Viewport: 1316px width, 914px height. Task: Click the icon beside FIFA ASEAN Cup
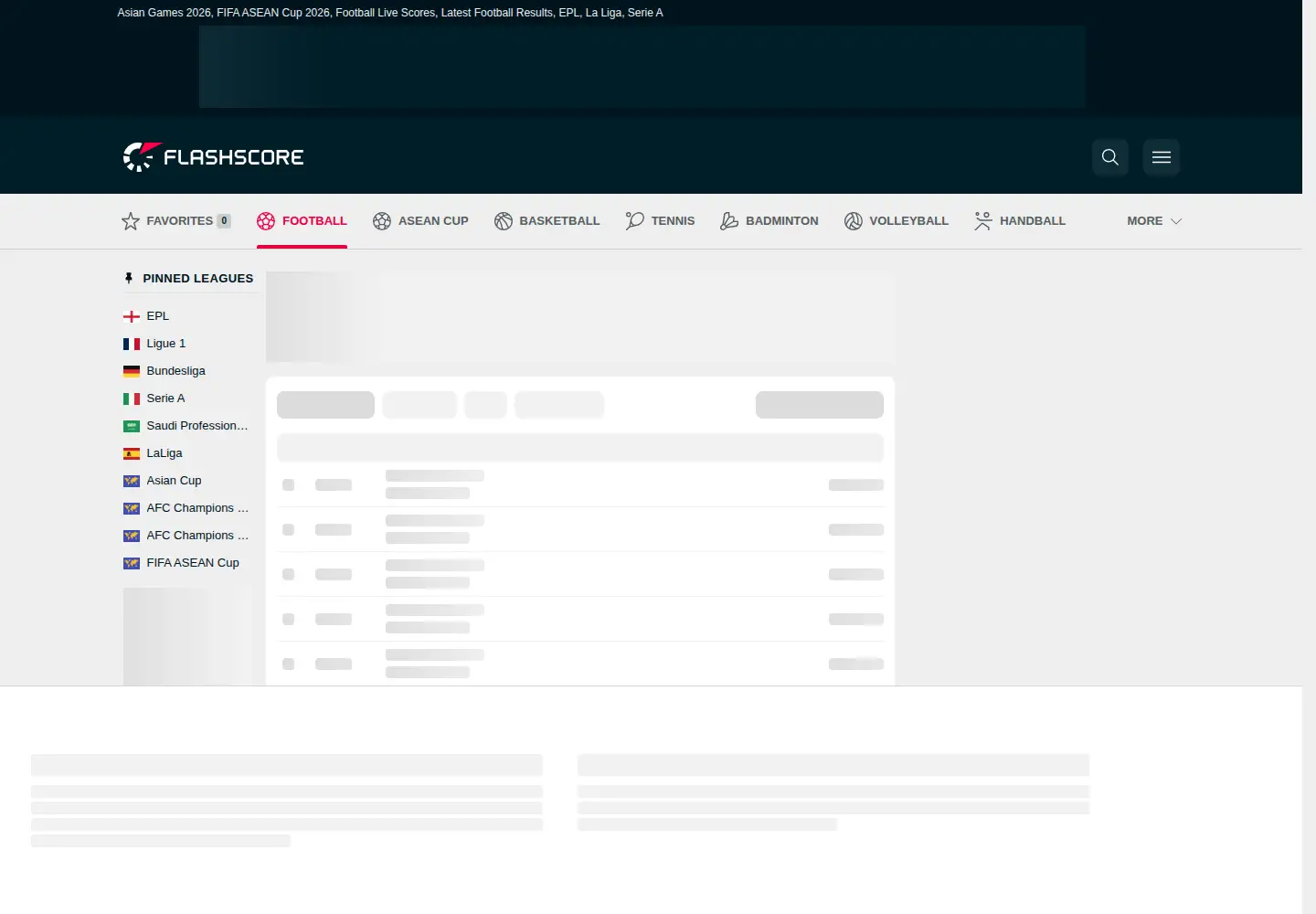click(132, 563)
